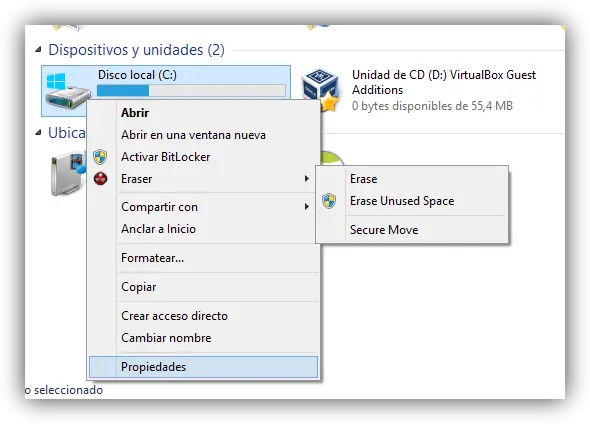The width and height of the screenshot is (590, 424).
Task: Click Unidad de CD (D:) VirtualBox Guest Additions label
Action: click(444, 82)
